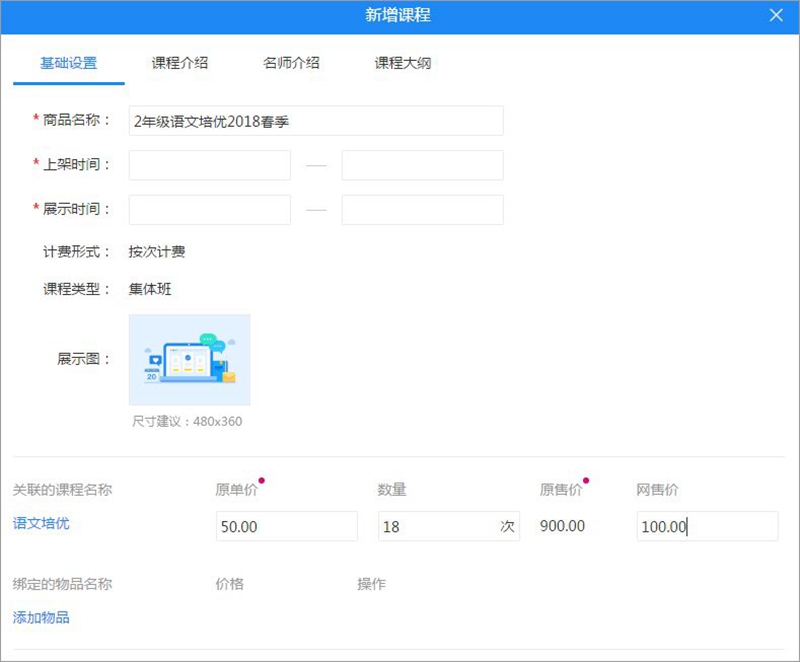Viewport: 800px width, 662px height.
Task: Click the 次 unit suffix in 数量
Action: click(507, 526)
